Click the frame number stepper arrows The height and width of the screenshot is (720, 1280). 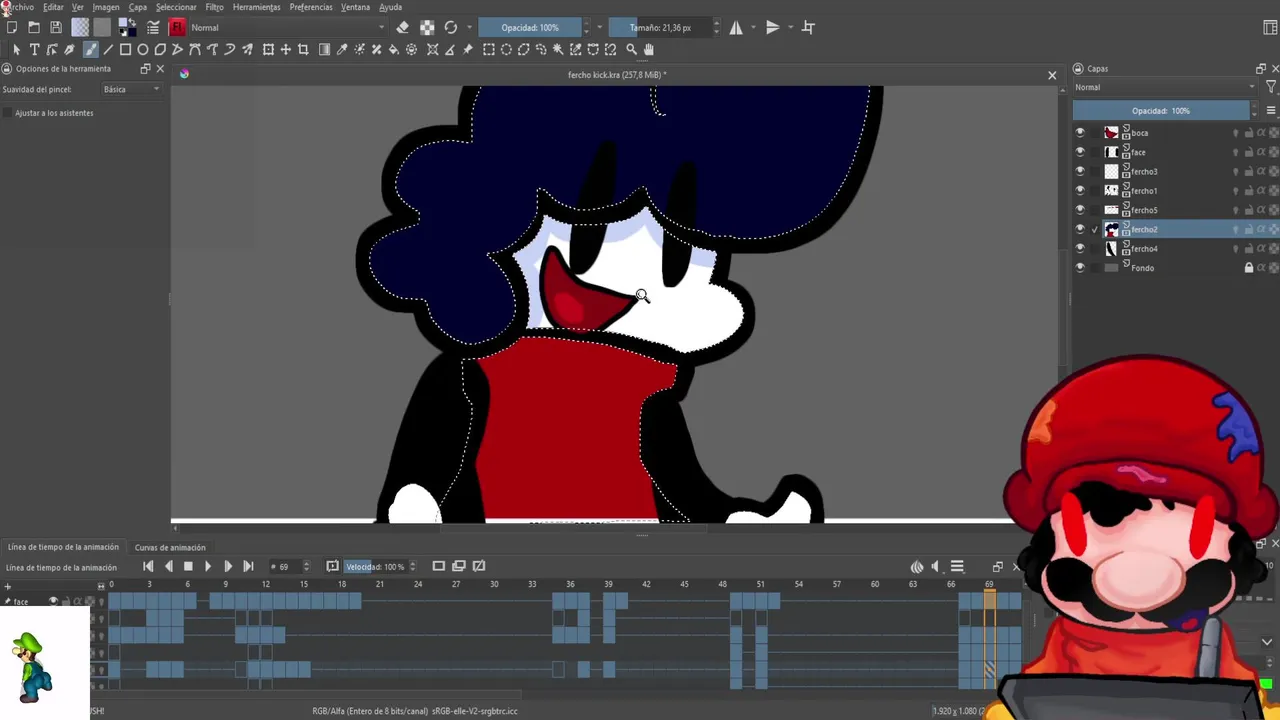pos(306,566)
